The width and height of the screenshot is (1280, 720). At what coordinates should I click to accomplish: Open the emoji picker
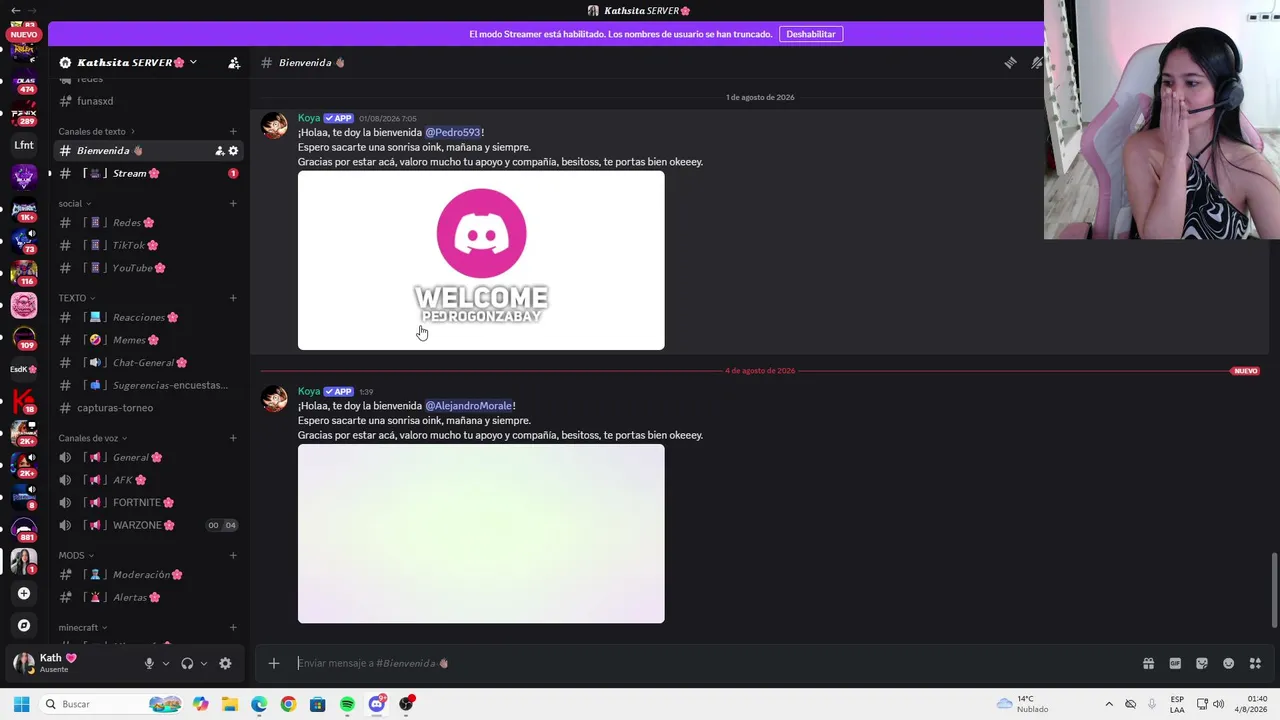1228,663
